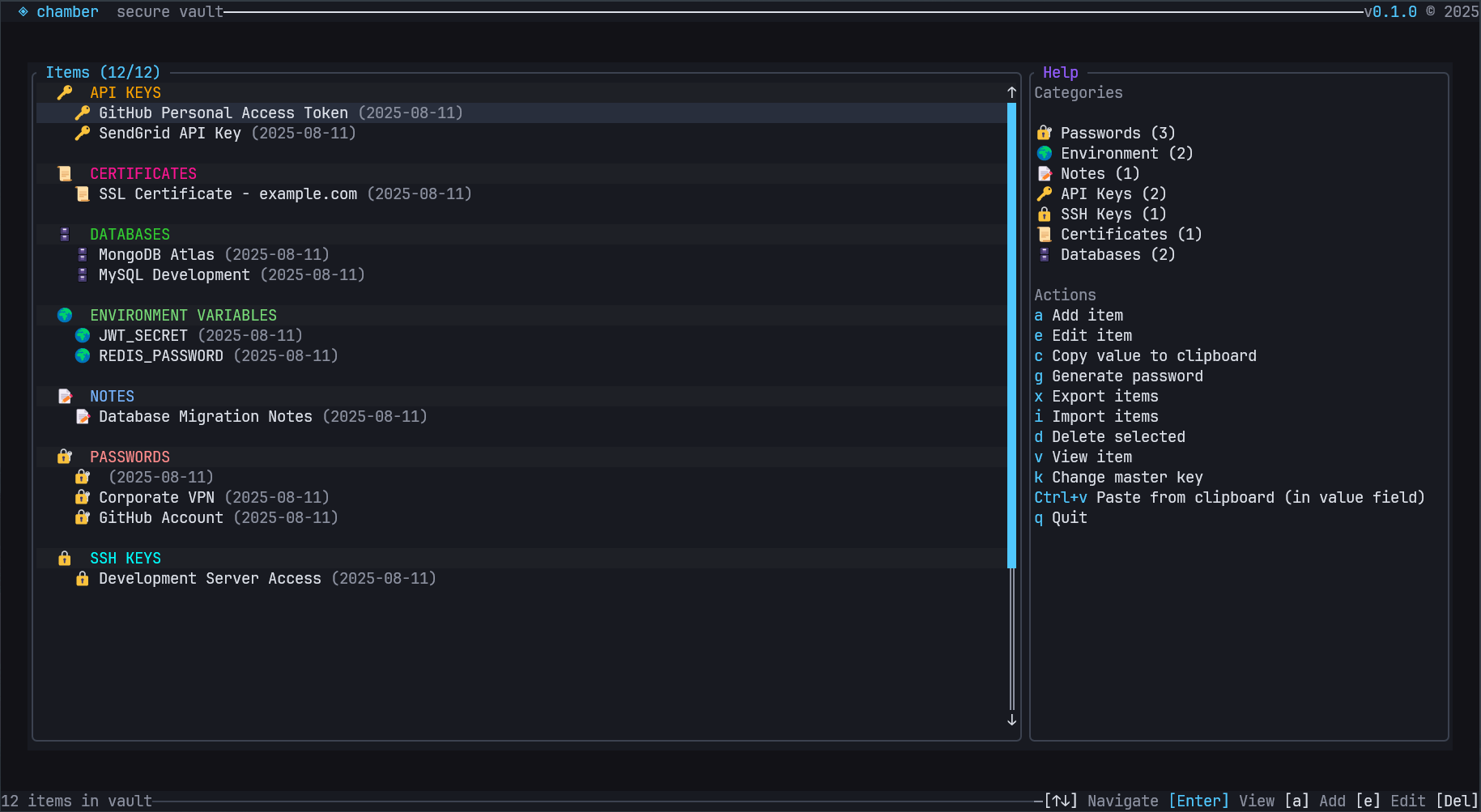
Task: Select the GitHub Account password item
Action: click(x=160, y=518)
